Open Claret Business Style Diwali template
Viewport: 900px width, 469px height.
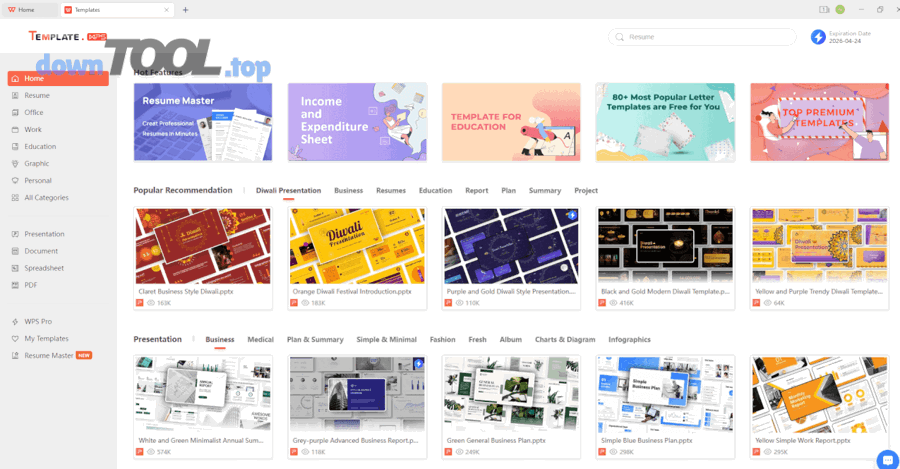203,258
